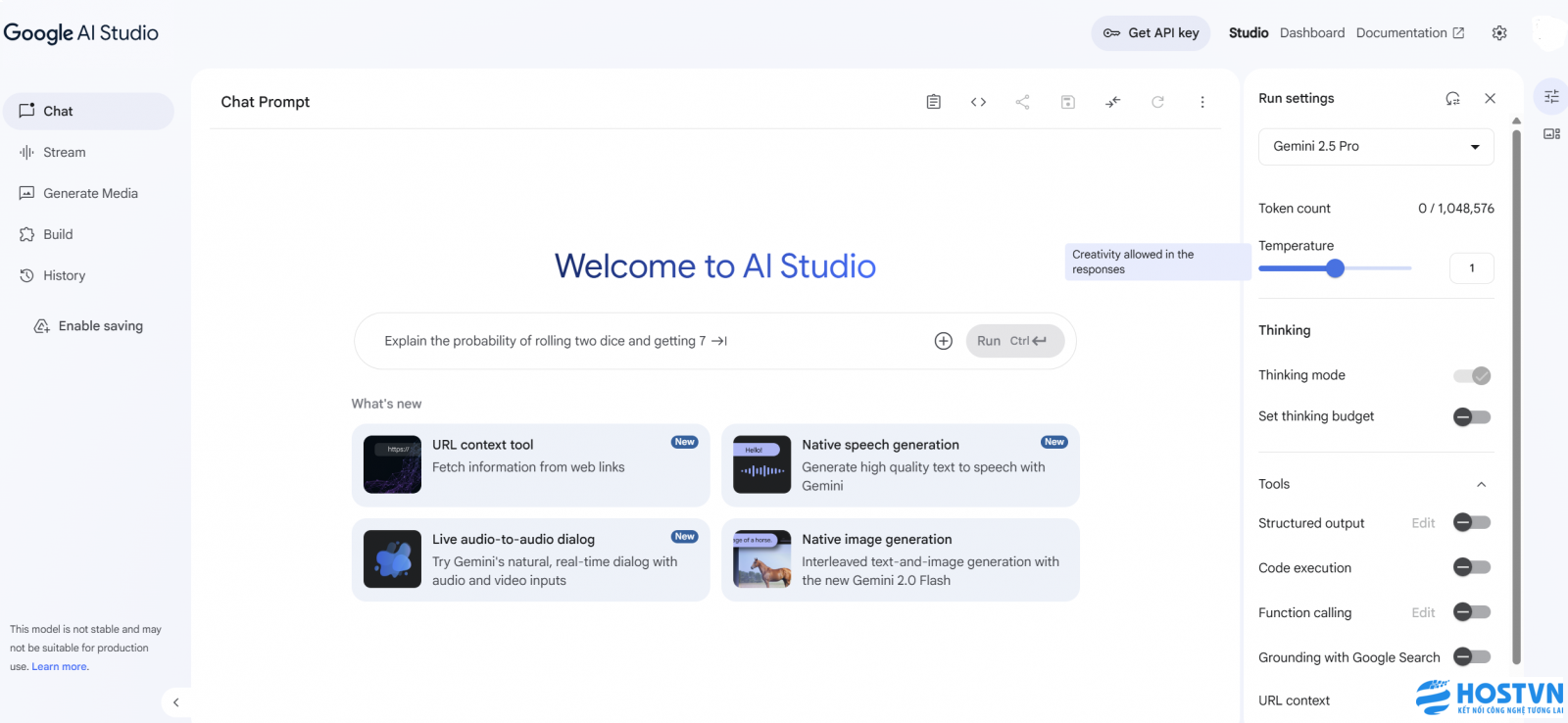Collapse the left sidebar with chevron
Viewport: 1568px width, 723px height.
coord(175,702)
